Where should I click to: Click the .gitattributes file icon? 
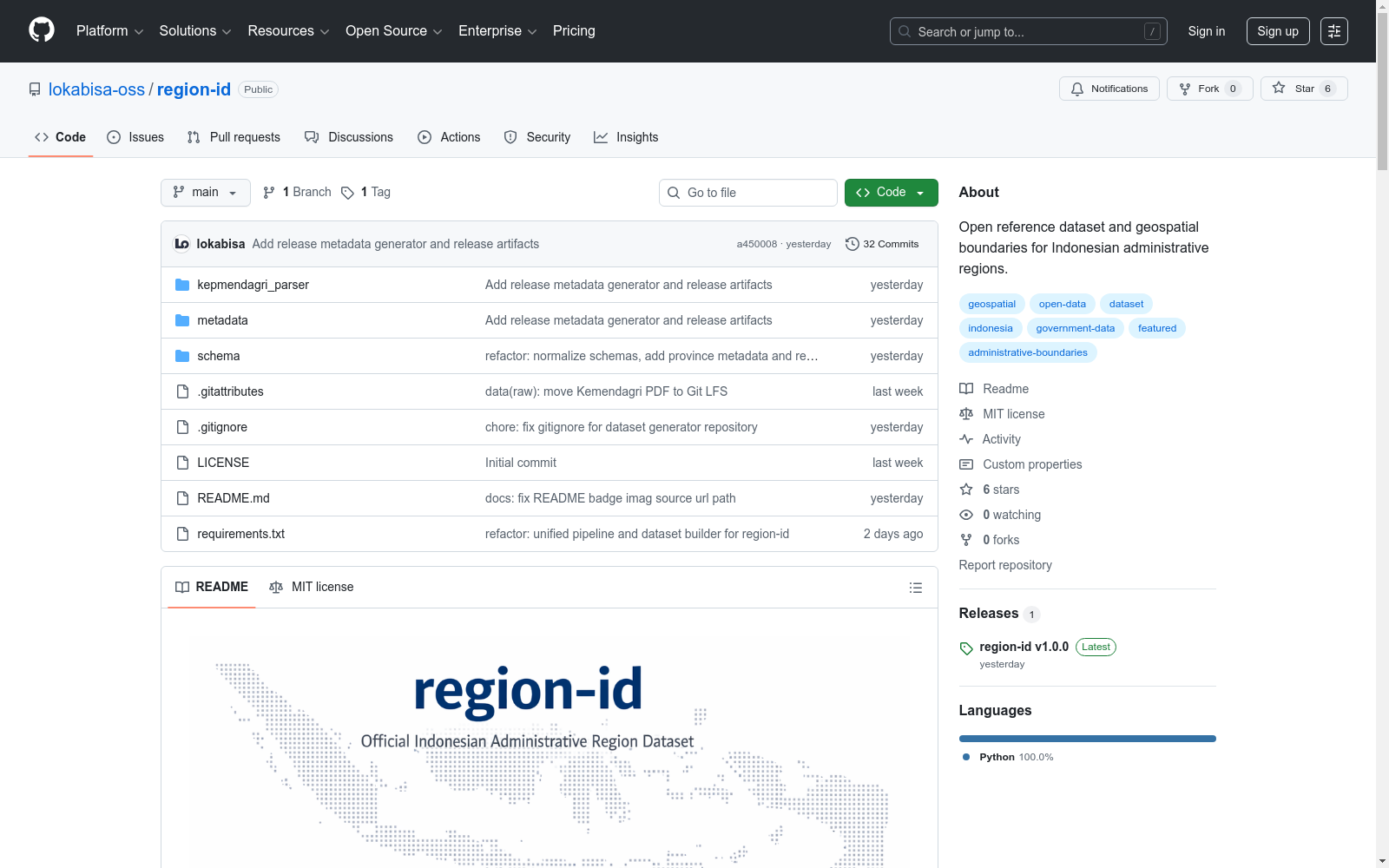click(x=182, y=391)
